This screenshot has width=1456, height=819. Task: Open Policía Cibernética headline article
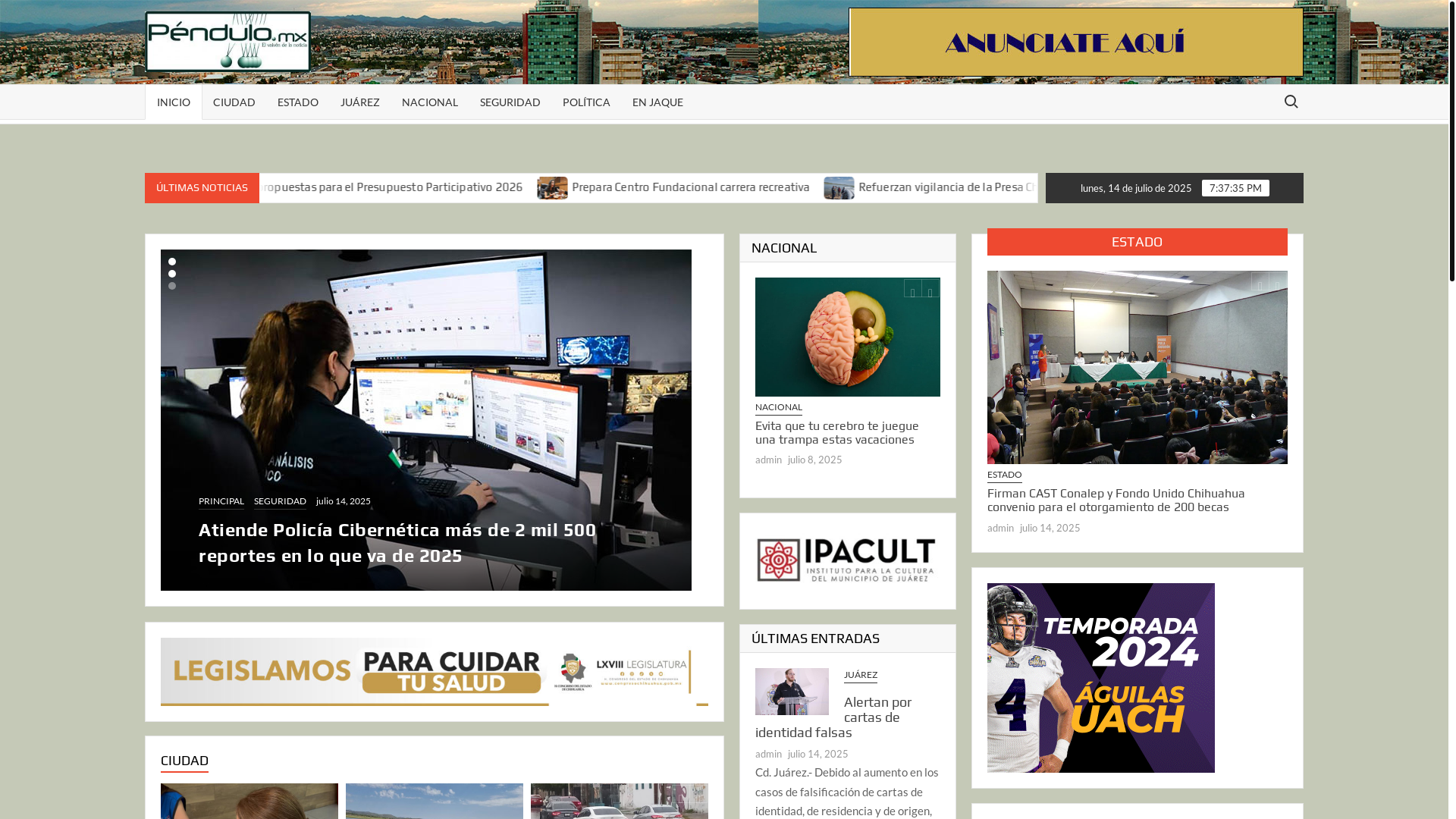(397, 543)
